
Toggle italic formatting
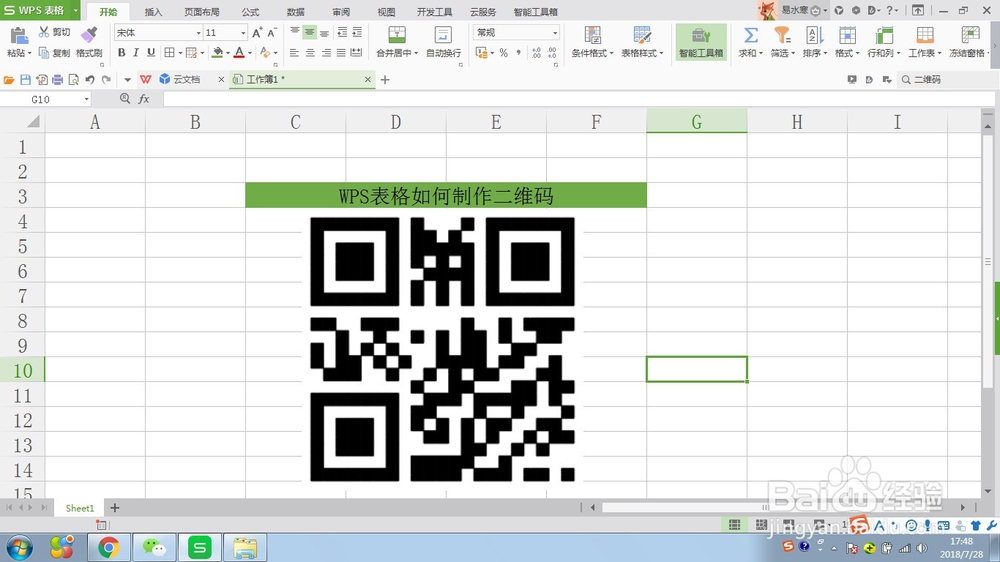tap(136, 53)
